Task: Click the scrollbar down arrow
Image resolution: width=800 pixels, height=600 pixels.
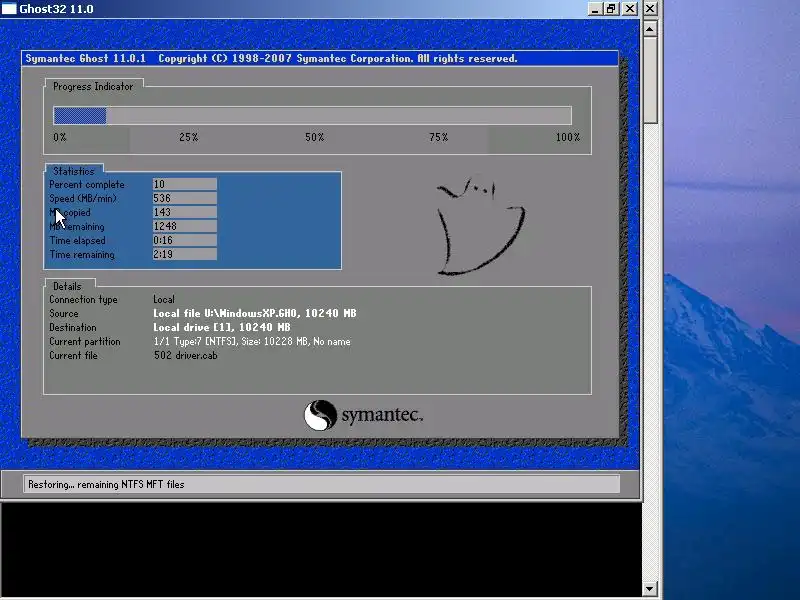Action: tap(649, 589)
